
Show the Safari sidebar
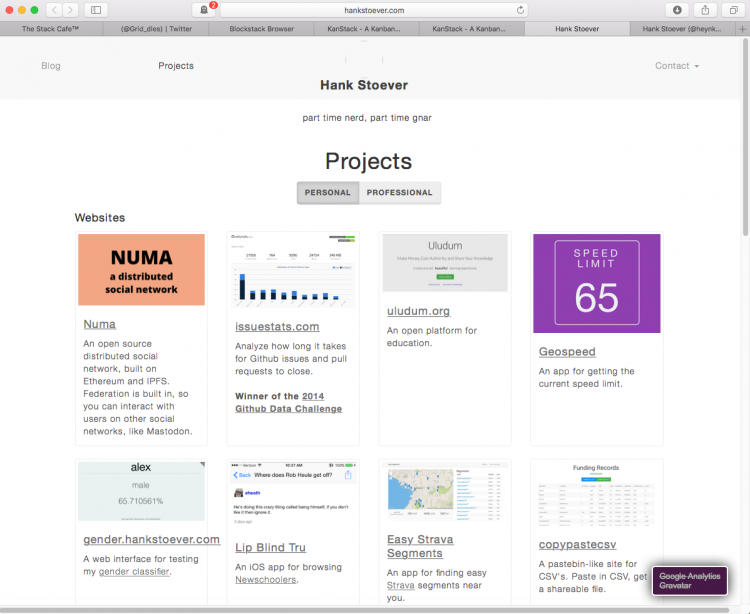pos(96,10)
